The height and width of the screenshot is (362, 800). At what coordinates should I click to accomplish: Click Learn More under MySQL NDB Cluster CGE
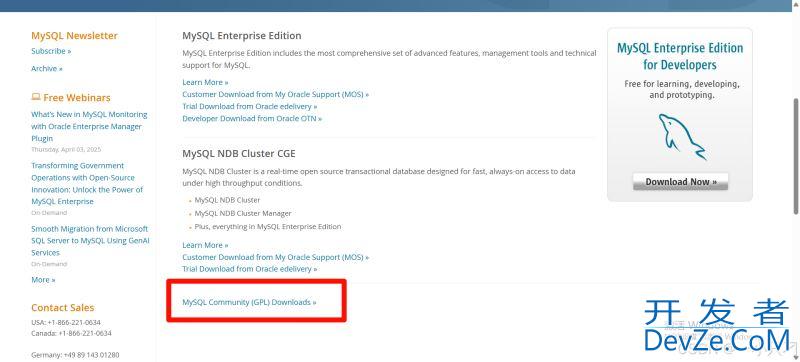205,245
